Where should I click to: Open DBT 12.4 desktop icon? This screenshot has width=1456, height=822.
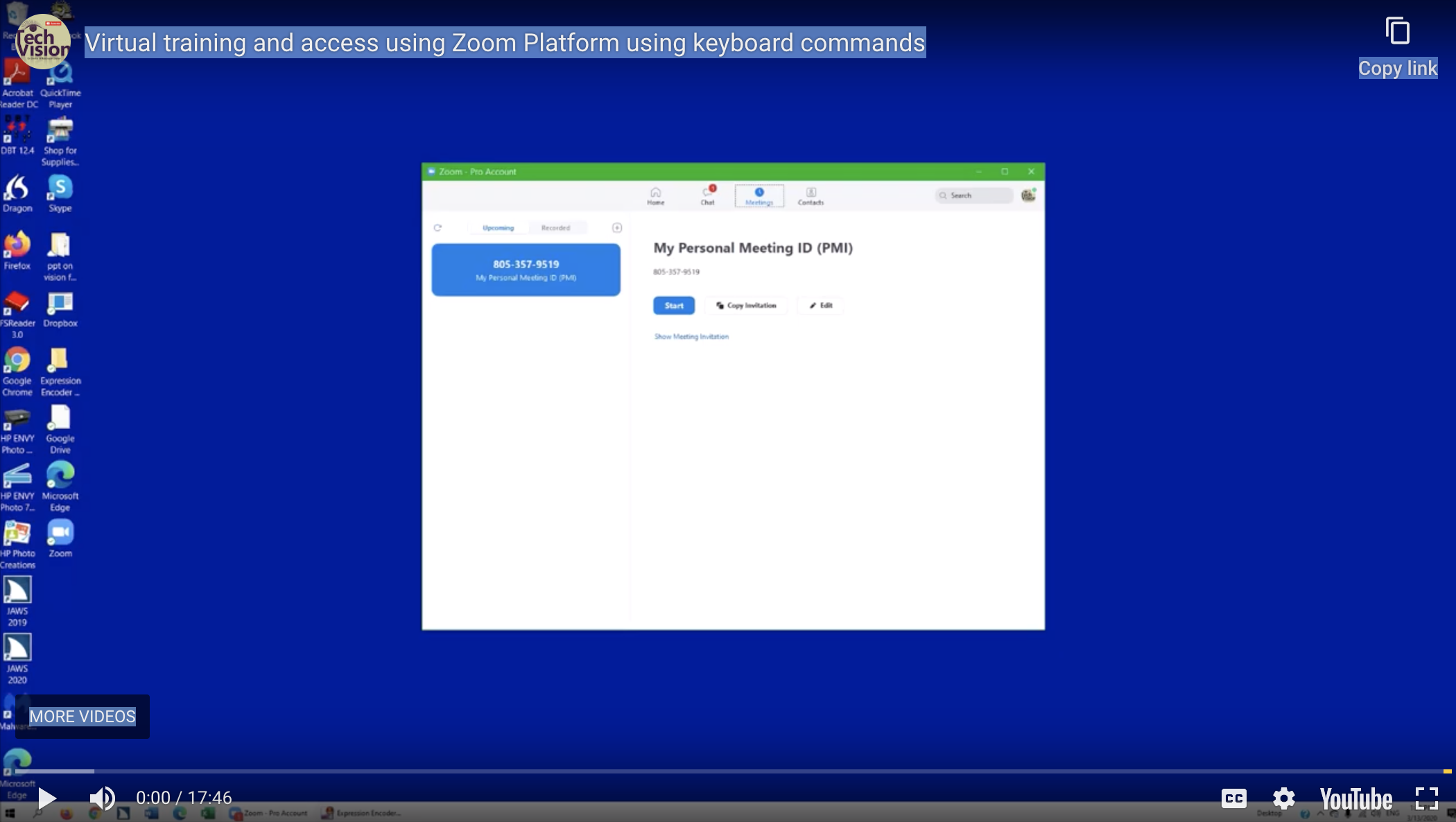click(x=17, y=136)
